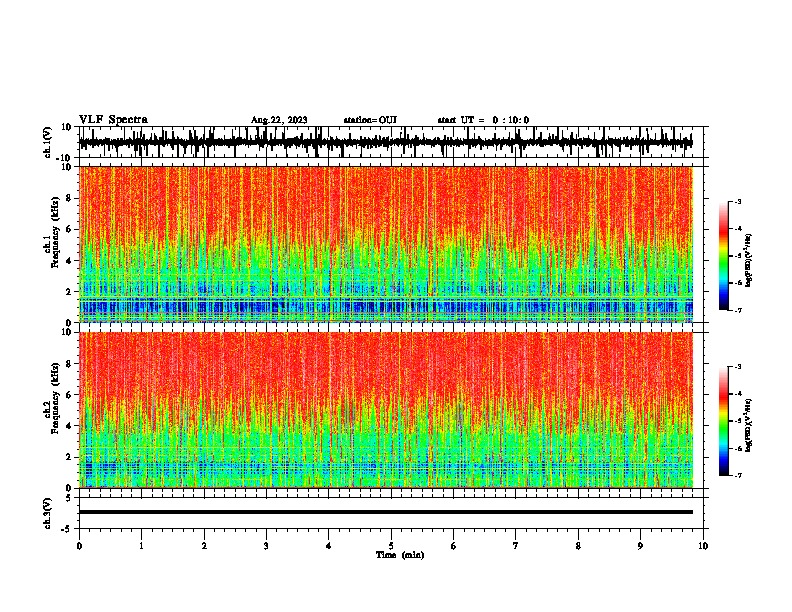This screenshot has width=792, height=612.
Task: Click the 'ch.3(V)' axis label
Action: 48,513
